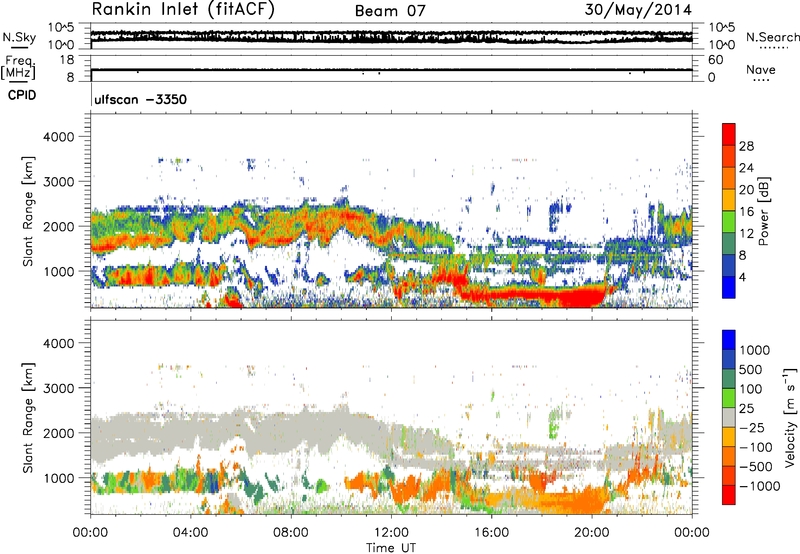Click the '20:00' time axis tick label
This screenshot has width=800, height=554.
(592, 533)
